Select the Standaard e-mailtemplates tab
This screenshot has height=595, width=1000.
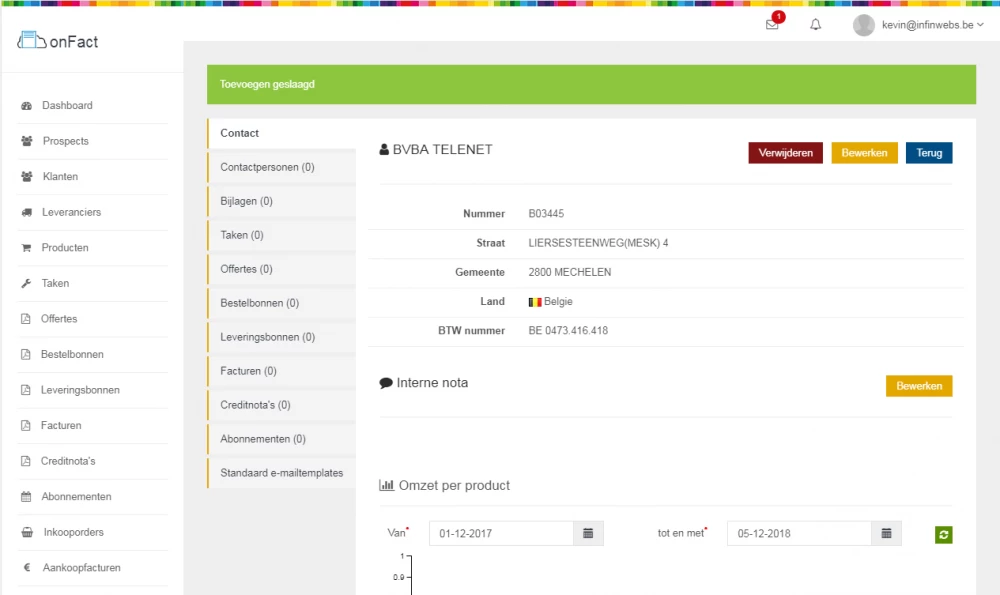point(281,473)
